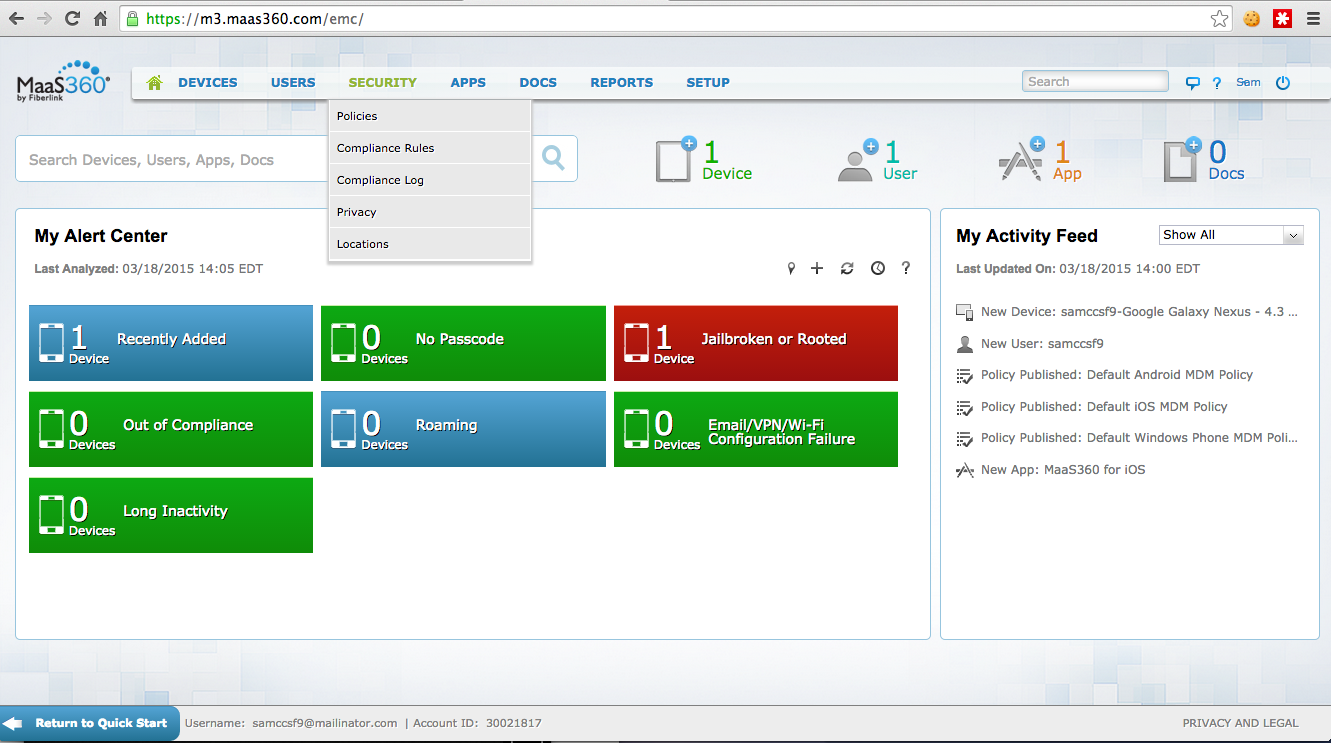Image resolution: width=1331 pixels, height=743 pixels.
Task: Open help with the top question mark icon
Action: point(1217,83)
